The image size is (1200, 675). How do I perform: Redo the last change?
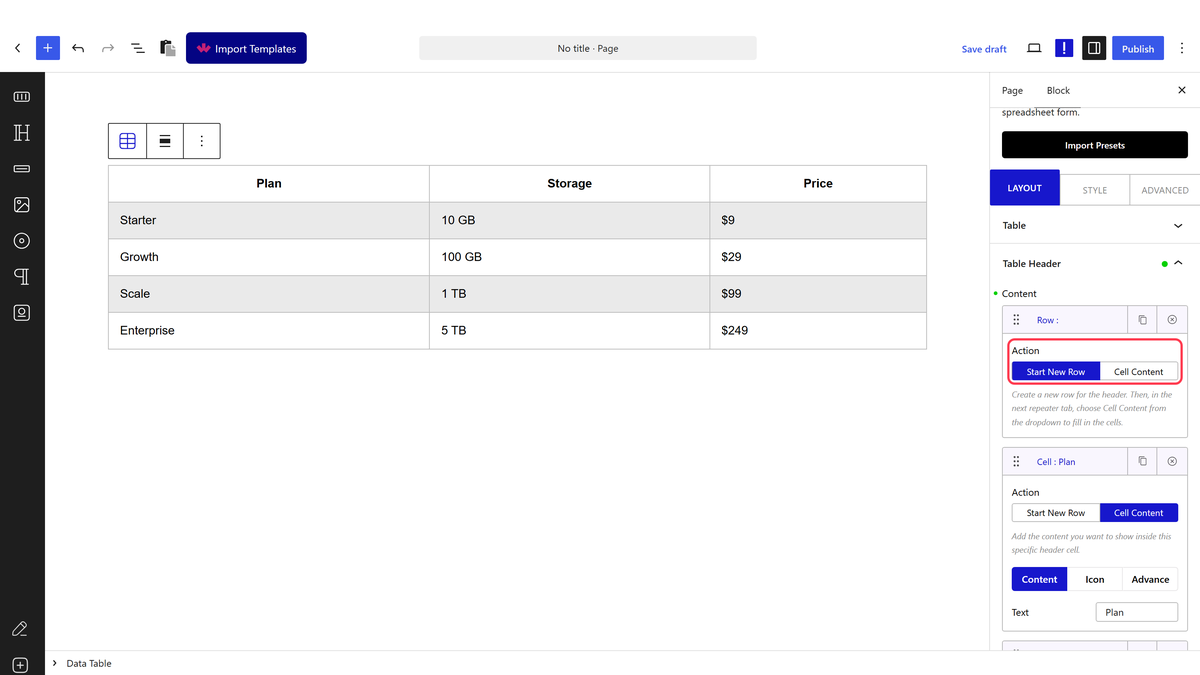coord(108,48)
